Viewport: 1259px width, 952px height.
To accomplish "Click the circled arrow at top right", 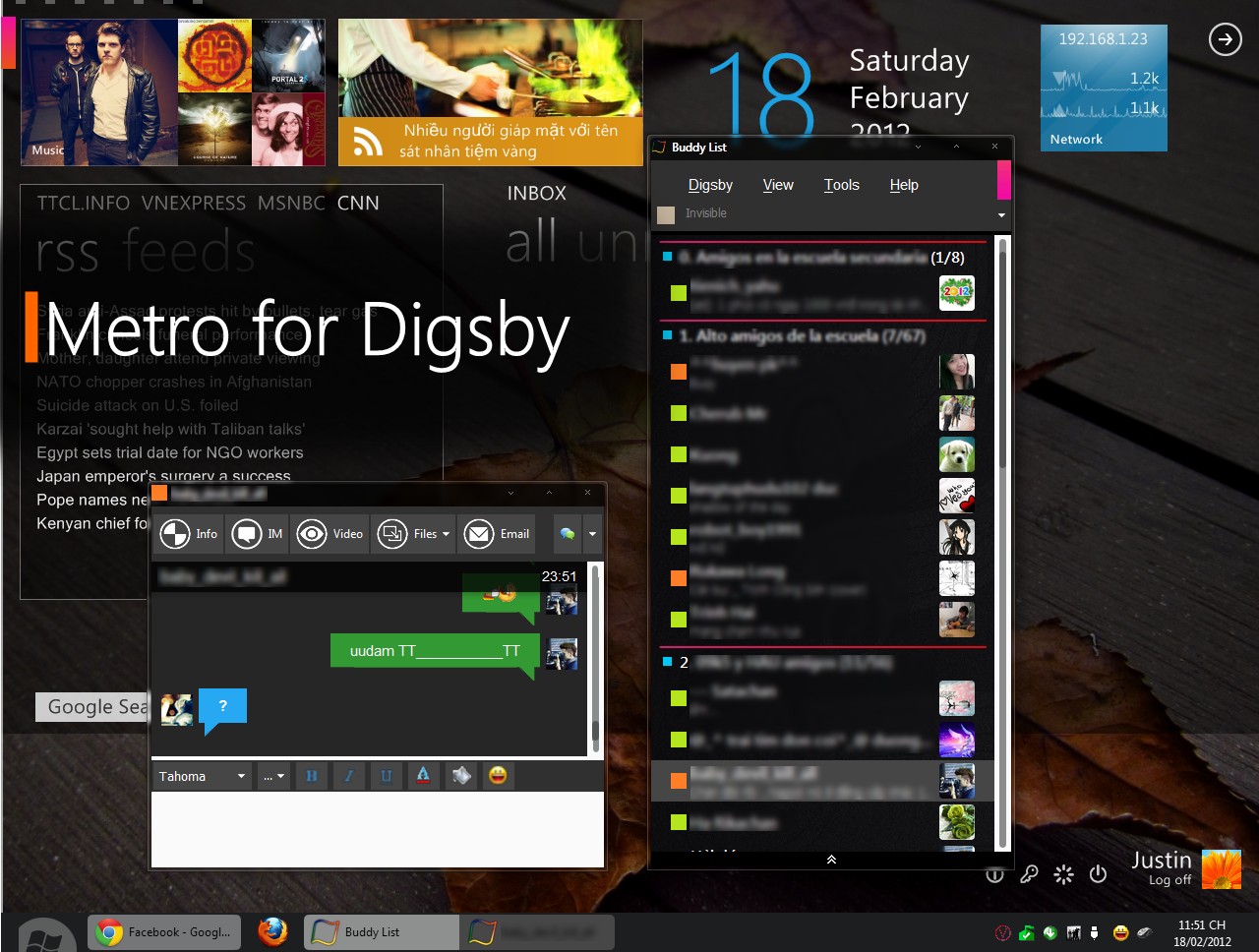I will pyautogui.click(x=1225, y=39).
